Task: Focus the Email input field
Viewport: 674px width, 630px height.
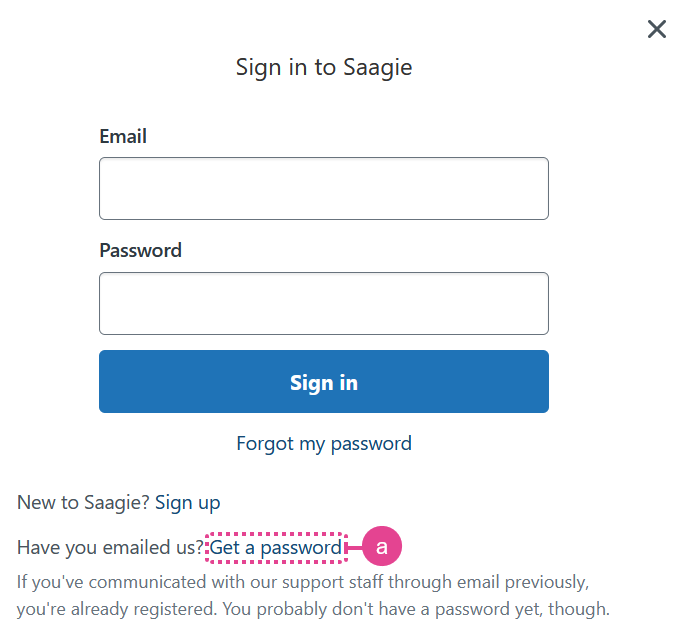Action: click(x=324, y=188)
